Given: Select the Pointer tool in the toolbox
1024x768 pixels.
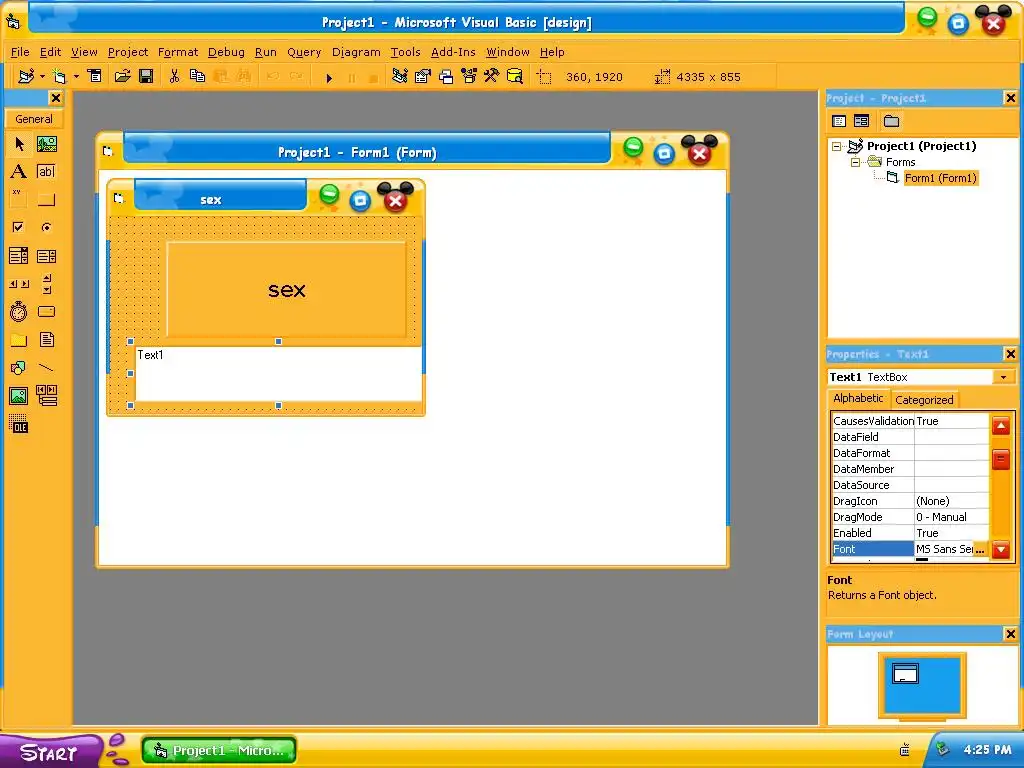Looking at the screenshot, I should [x=19, y=144].
